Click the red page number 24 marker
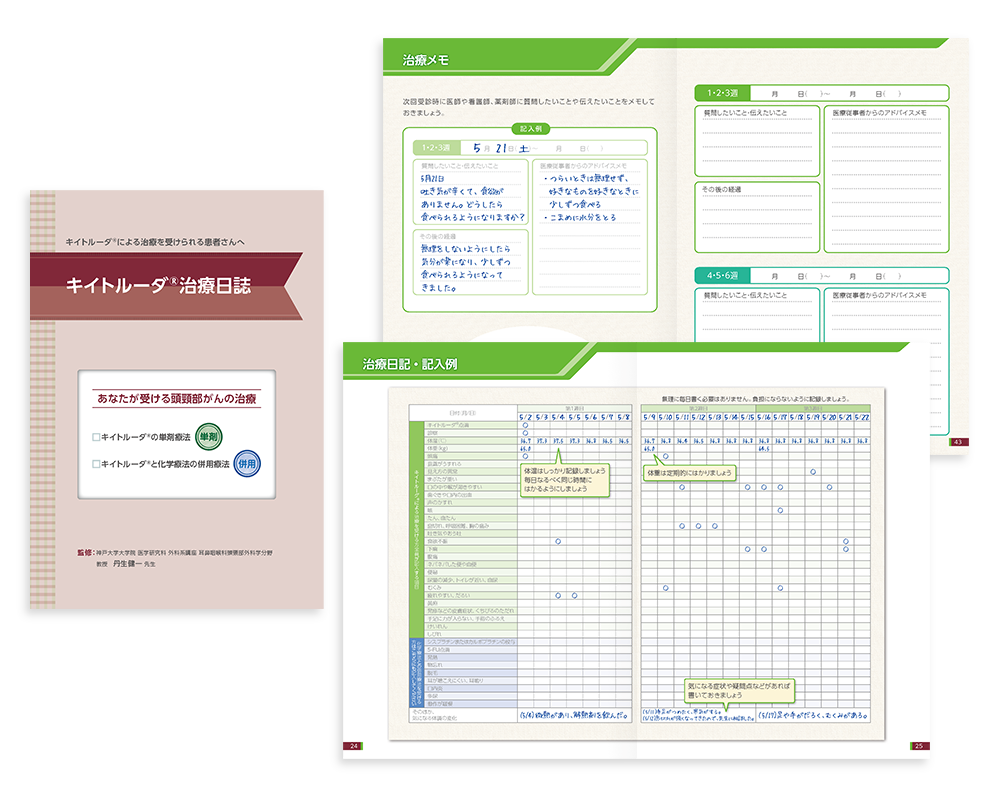 (353, 745)
